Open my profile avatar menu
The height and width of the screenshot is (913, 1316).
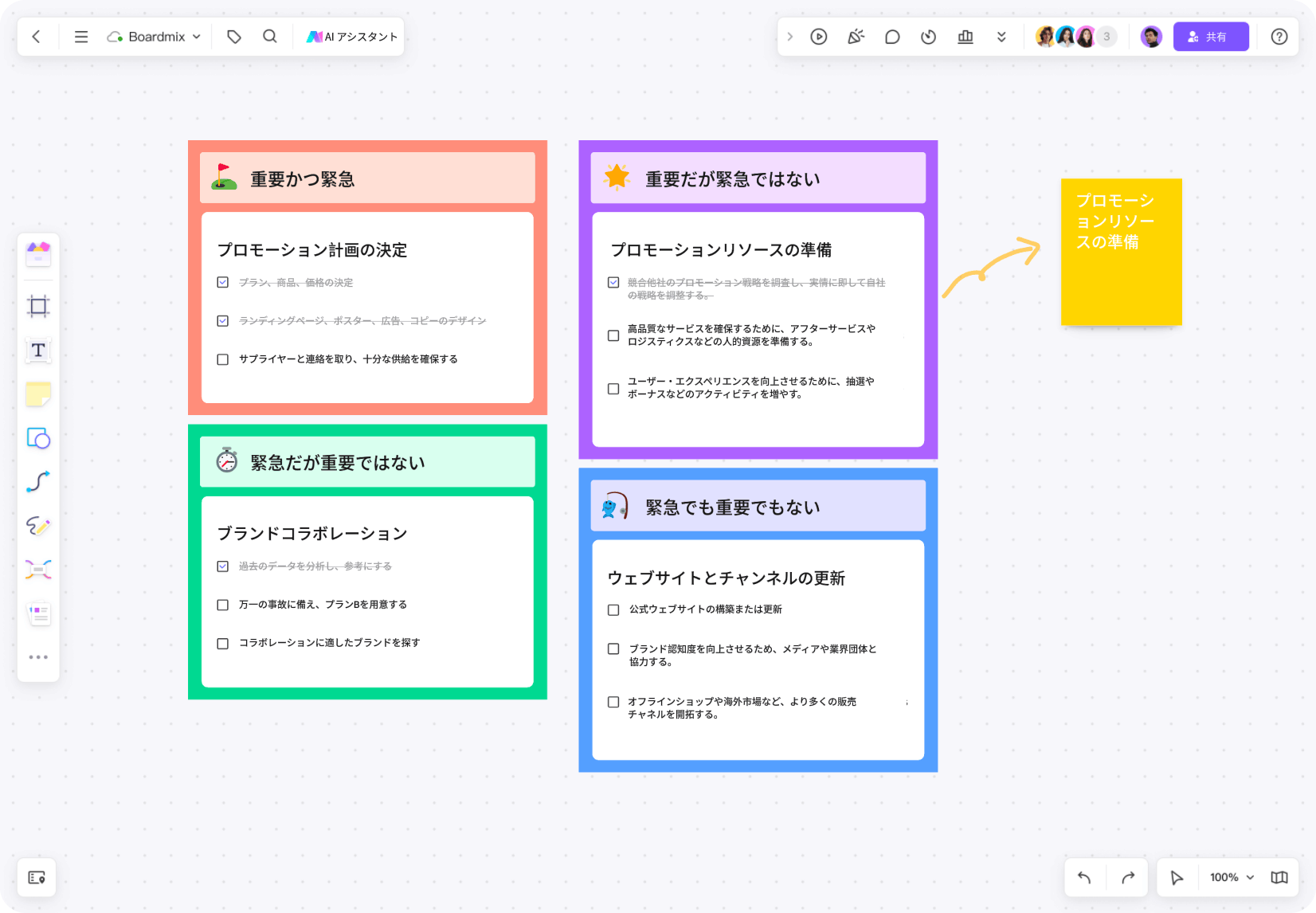coord(1151,37)
